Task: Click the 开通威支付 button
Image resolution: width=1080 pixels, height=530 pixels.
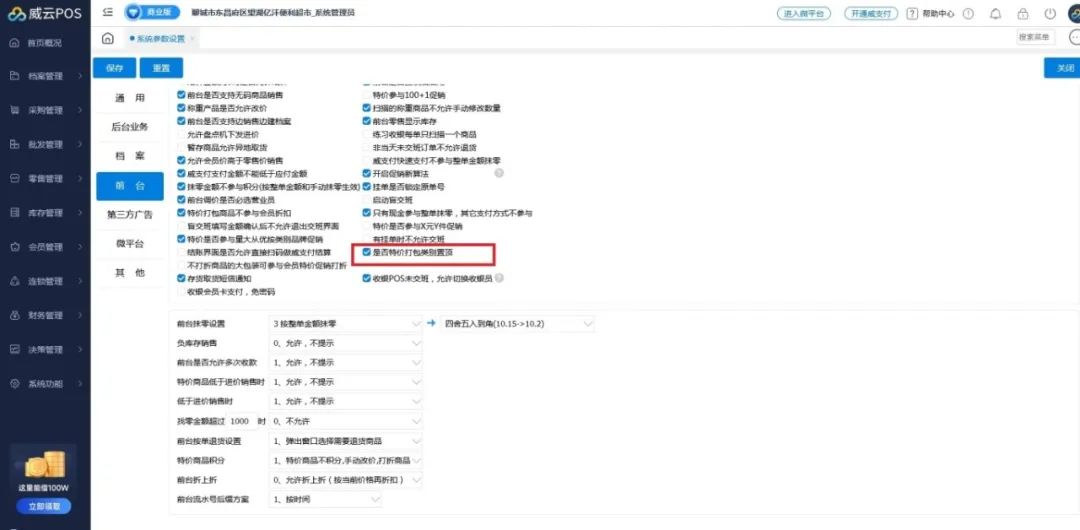Action: (x=871, y=13)
